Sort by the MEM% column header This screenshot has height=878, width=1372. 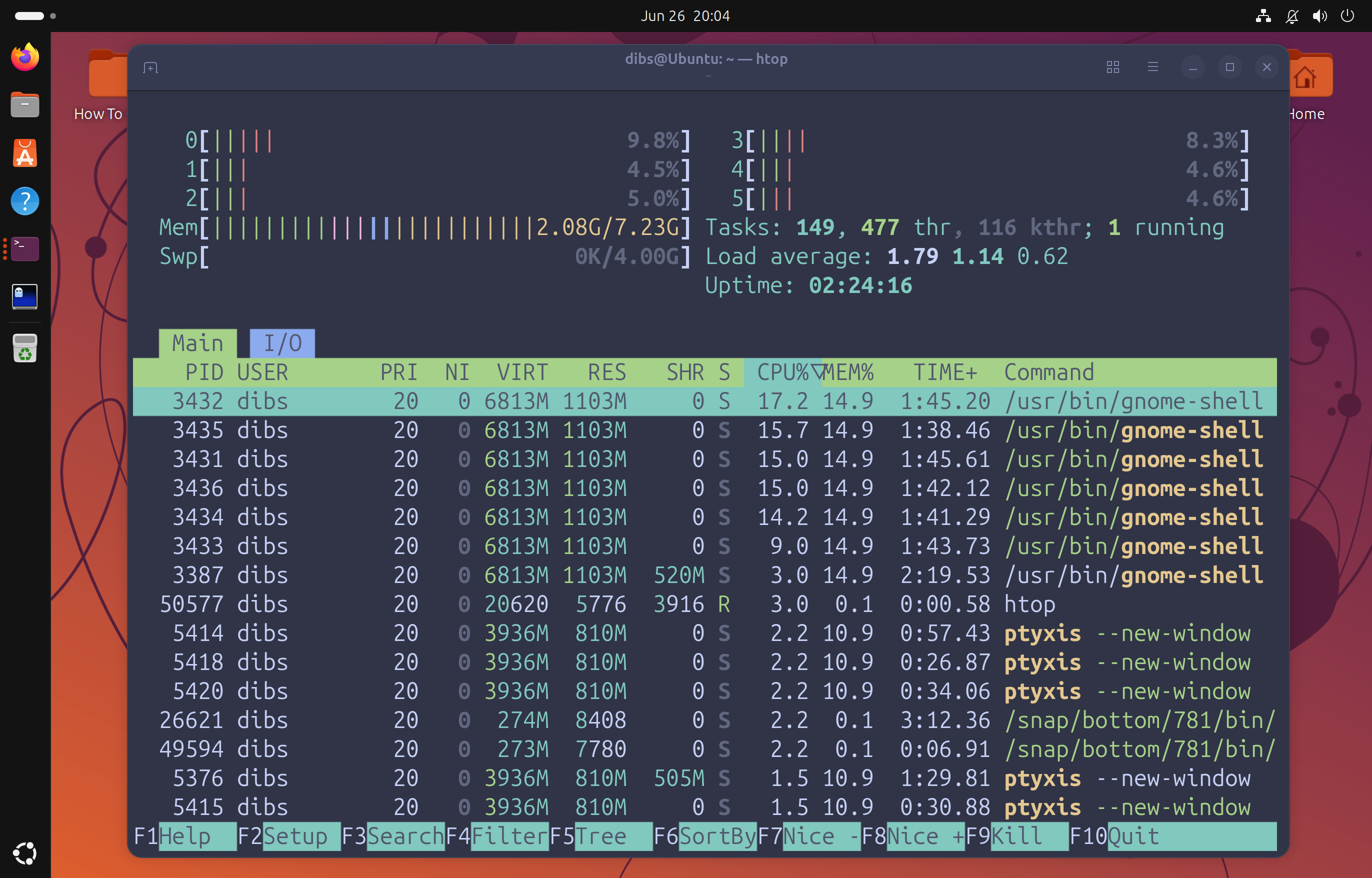pyautogui.click(x=847, y=372)
